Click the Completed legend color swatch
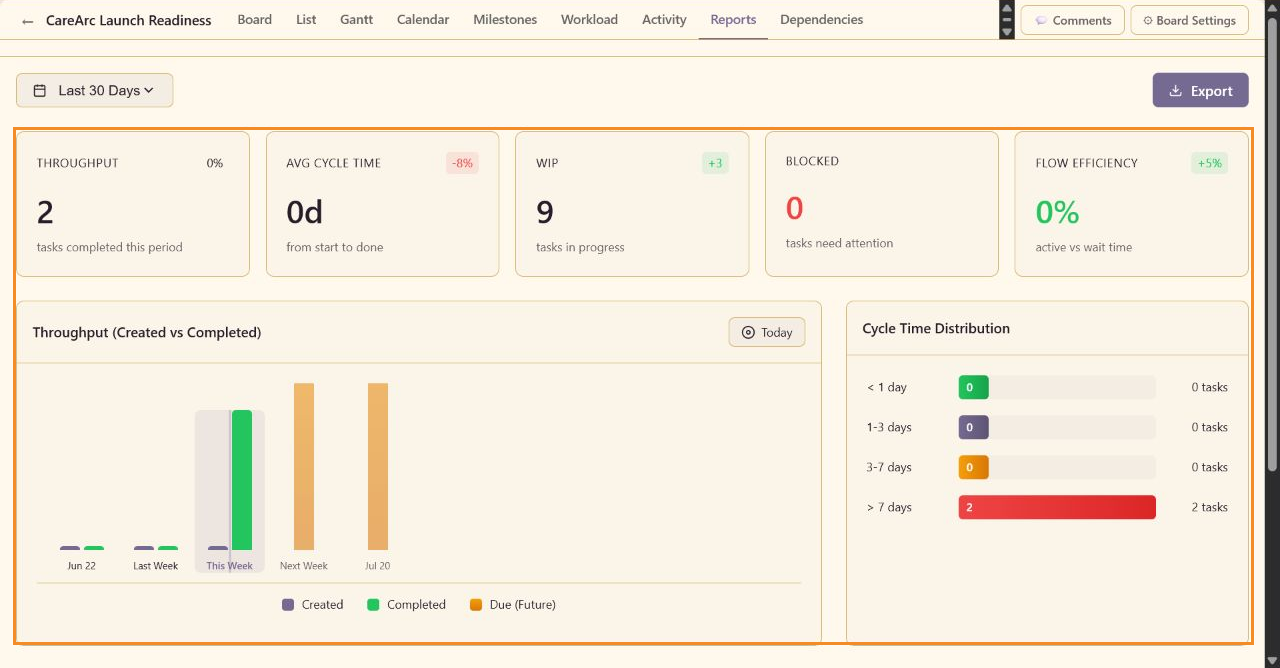The width and height of the screenshot is (1280, 668). [x=373, y=605]
